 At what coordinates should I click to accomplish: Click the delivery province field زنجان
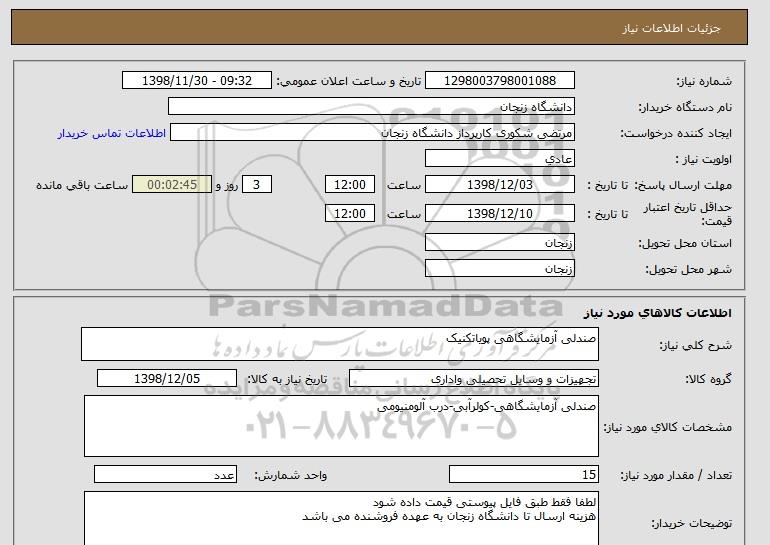(x=499, y=243)
